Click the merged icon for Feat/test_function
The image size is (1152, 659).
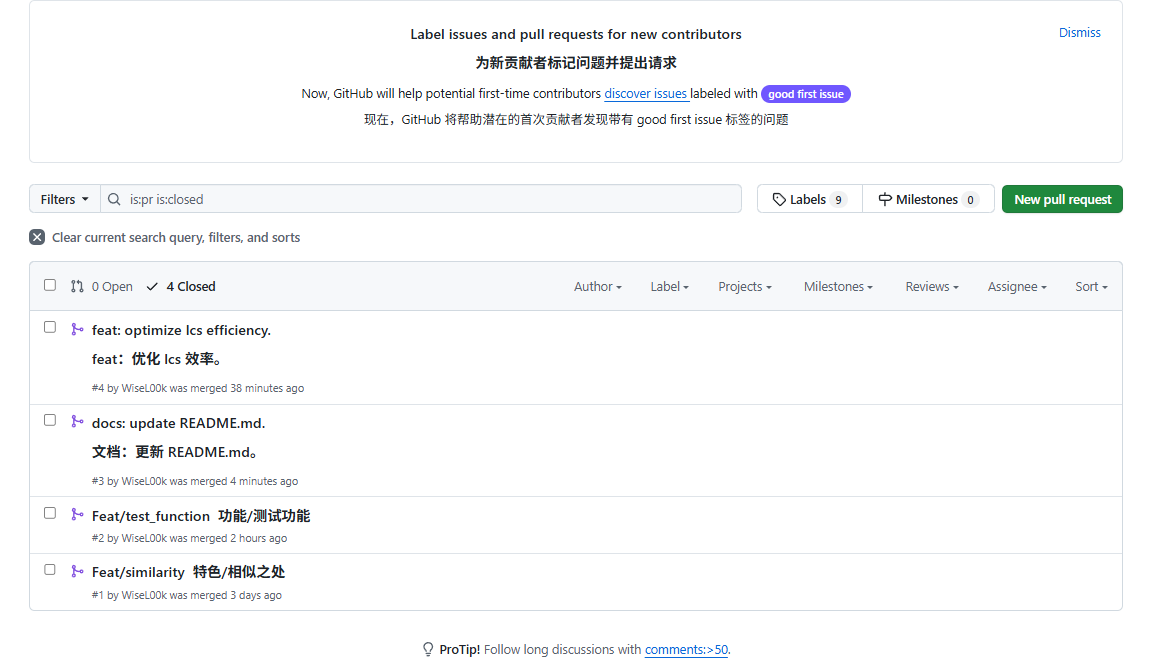pyautogui.click(x=78, y=515)
